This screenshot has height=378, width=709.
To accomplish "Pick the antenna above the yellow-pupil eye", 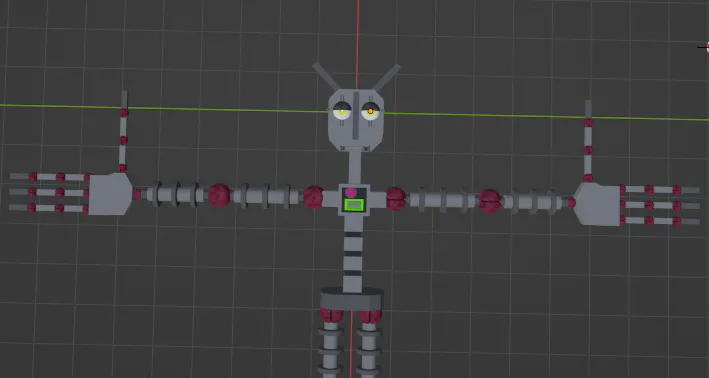I will (326, 77).
